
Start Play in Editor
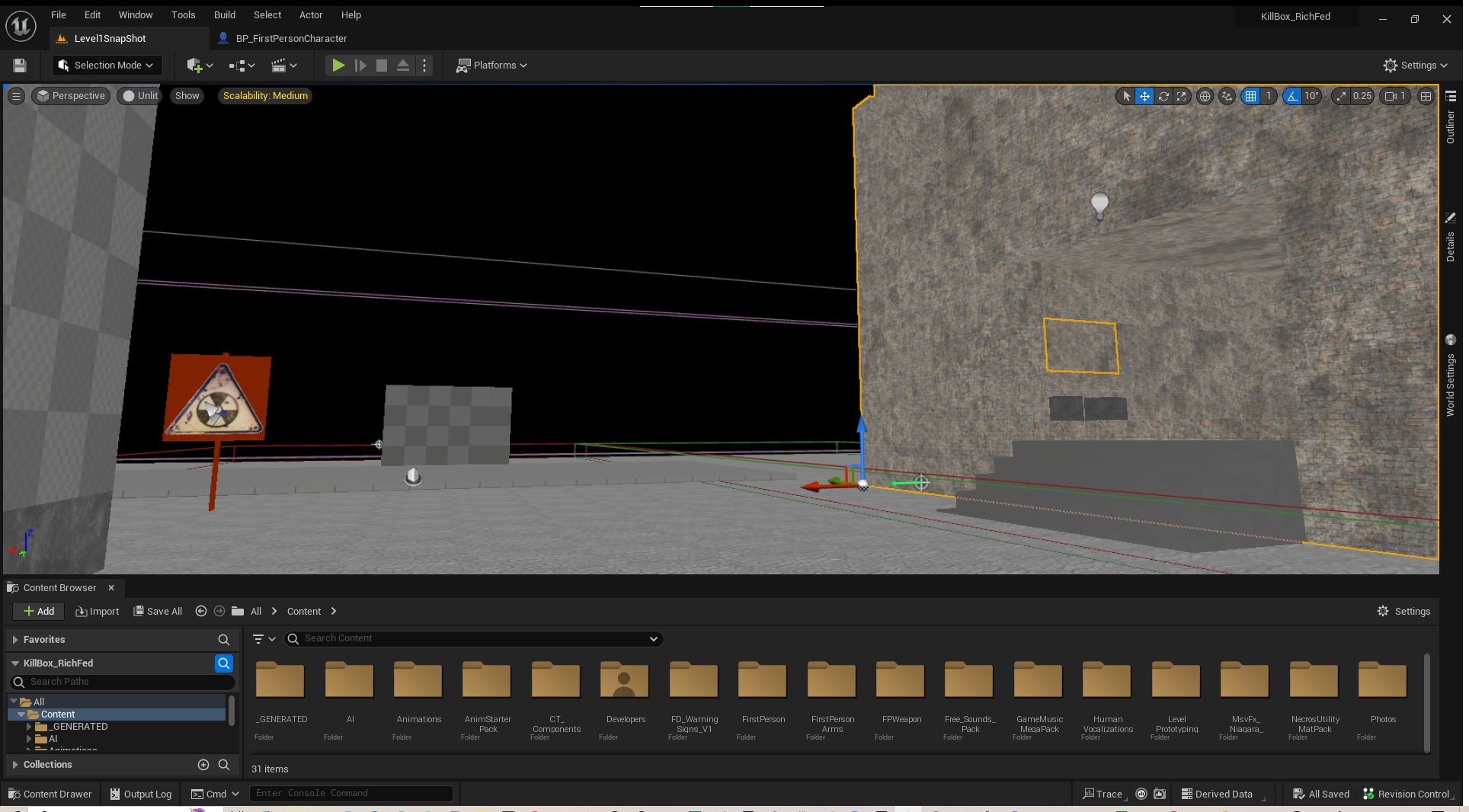(338, 66)
